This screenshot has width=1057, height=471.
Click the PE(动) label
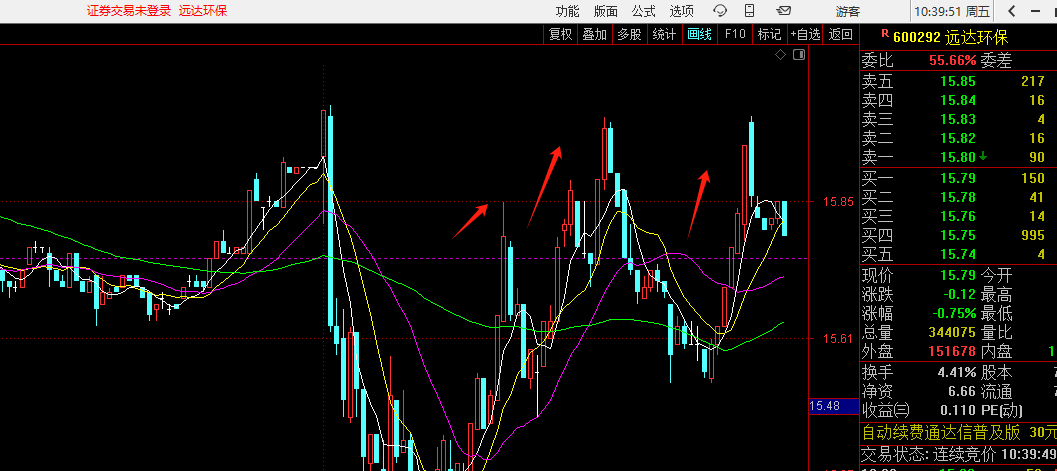tap(1001, 410)
